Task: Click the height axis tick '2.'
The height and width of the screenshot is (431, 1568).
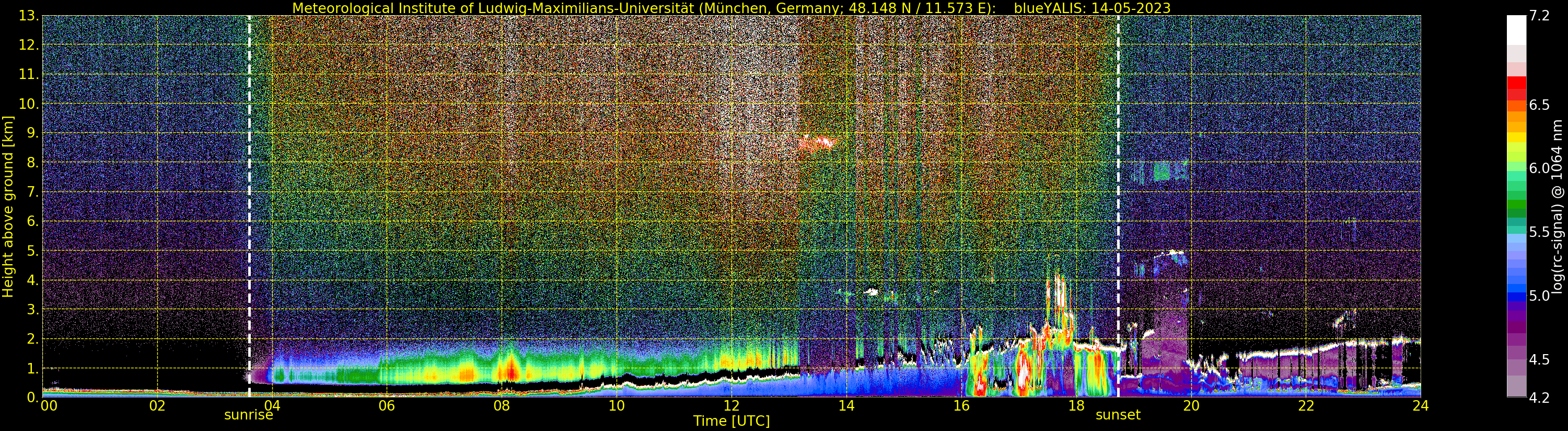Action: (x=32, y=339)
